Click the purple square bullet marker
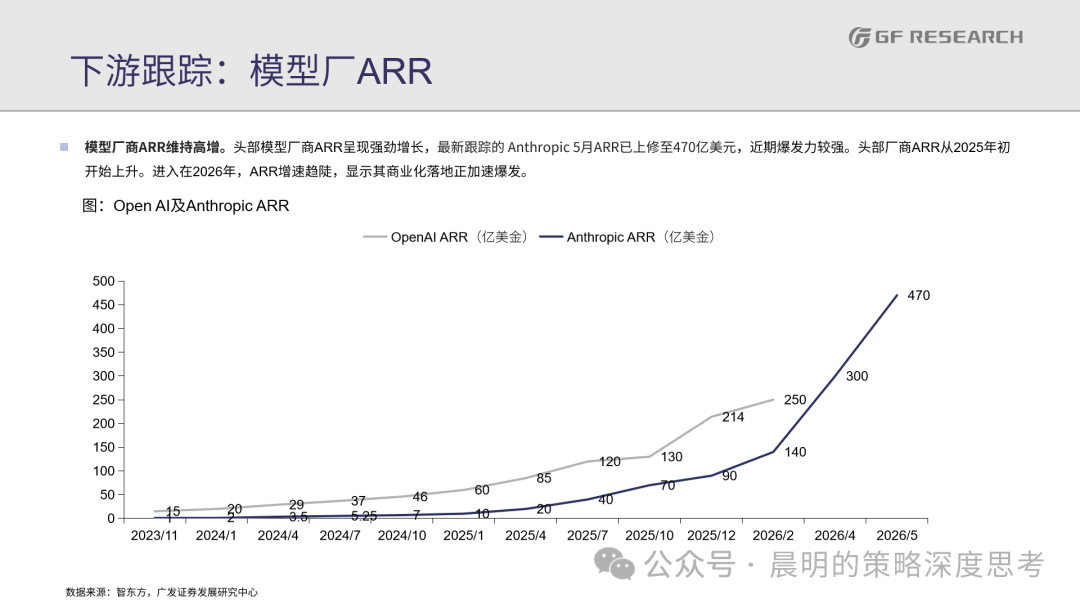1080x608 pixels. (x=64, y=147)
